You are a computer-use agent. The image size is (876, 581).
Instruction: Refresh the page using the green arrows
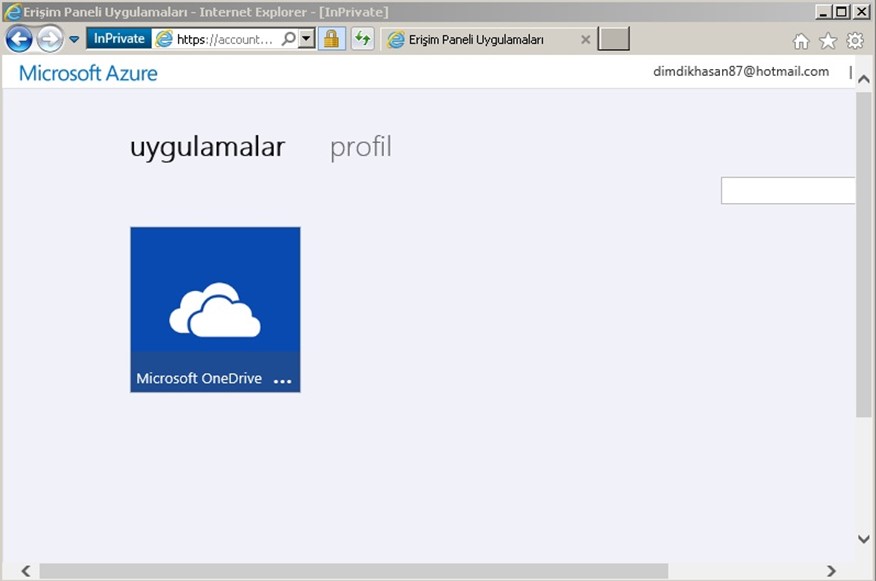point(363,39)
